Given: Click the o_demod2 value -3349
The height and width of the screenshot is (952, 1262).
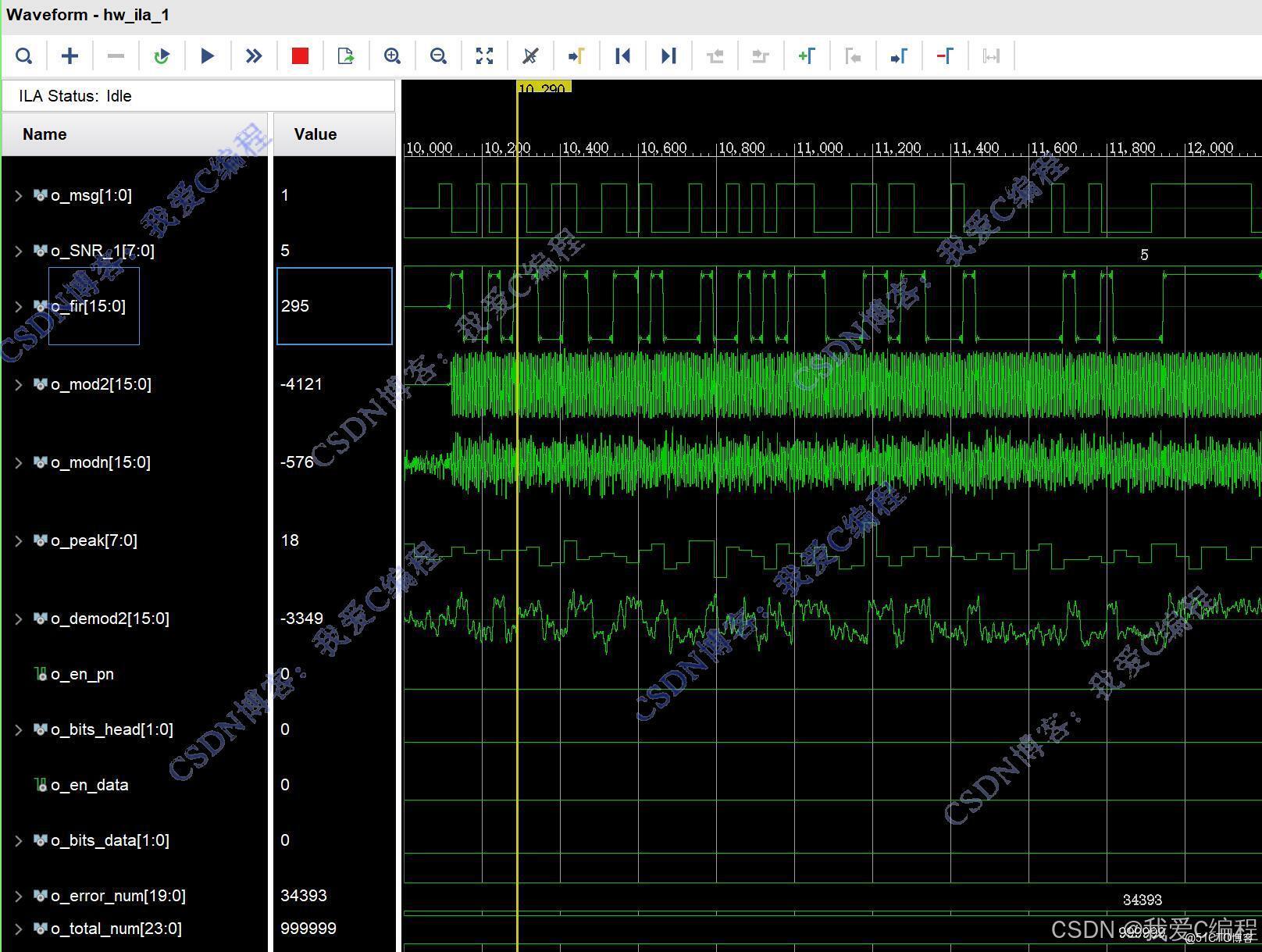Looking at the screenshot, I should 301,619.
